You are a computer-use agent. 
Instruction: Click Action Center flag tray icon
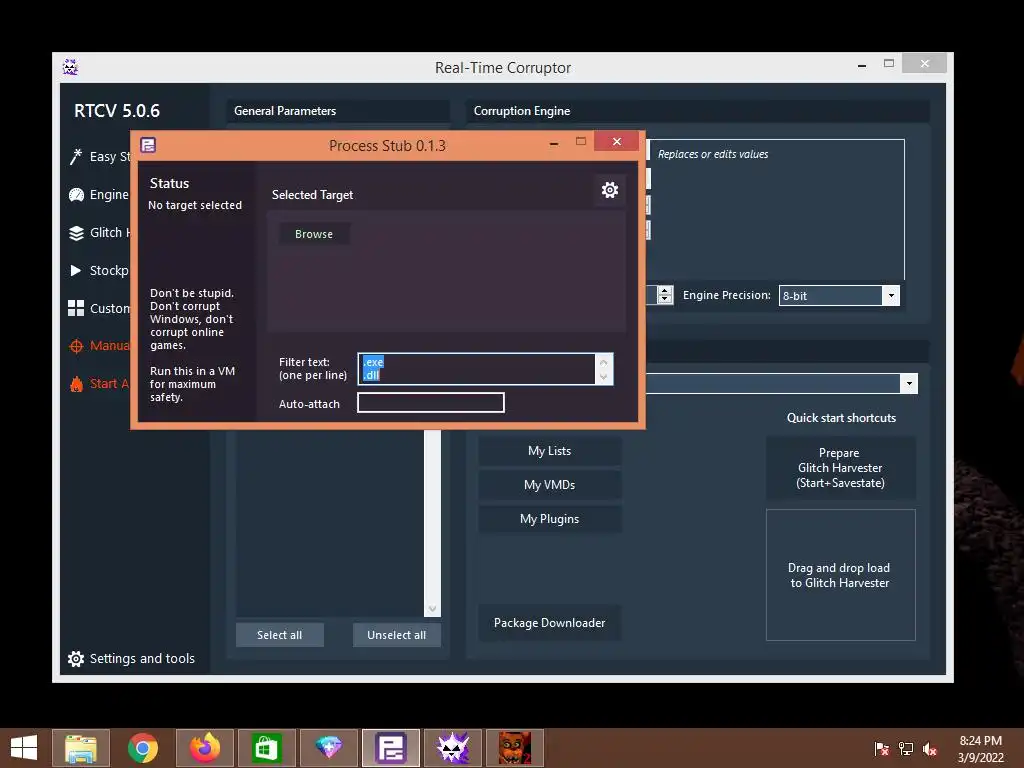pyautogui.click(x=882, y=748)
